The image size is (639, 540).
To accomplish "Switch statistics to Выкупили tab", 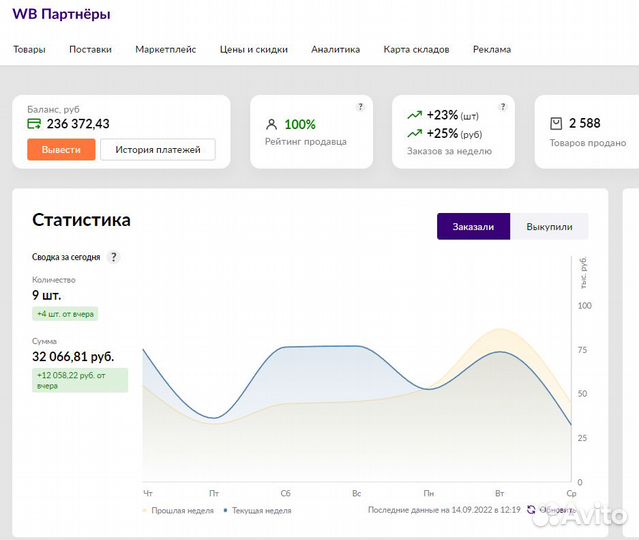I will tap(549, 226).
